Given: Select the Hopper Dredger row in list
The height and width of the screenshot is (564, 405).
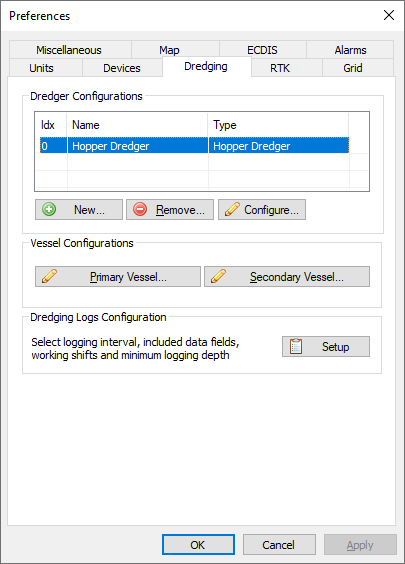Looking at the screenshot, I should 194,146.
